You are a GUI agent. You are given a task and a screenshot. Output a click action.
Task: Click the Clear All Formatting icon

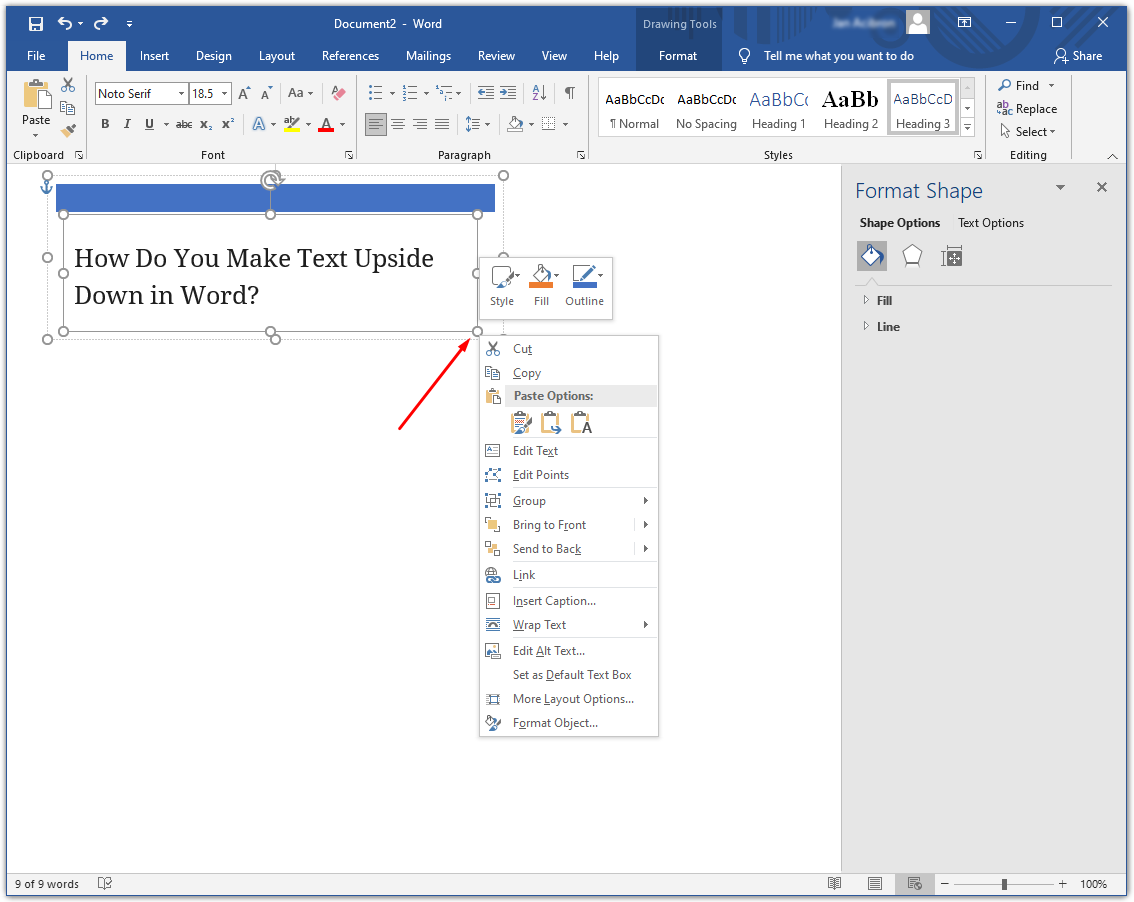(x=337, y=93)
